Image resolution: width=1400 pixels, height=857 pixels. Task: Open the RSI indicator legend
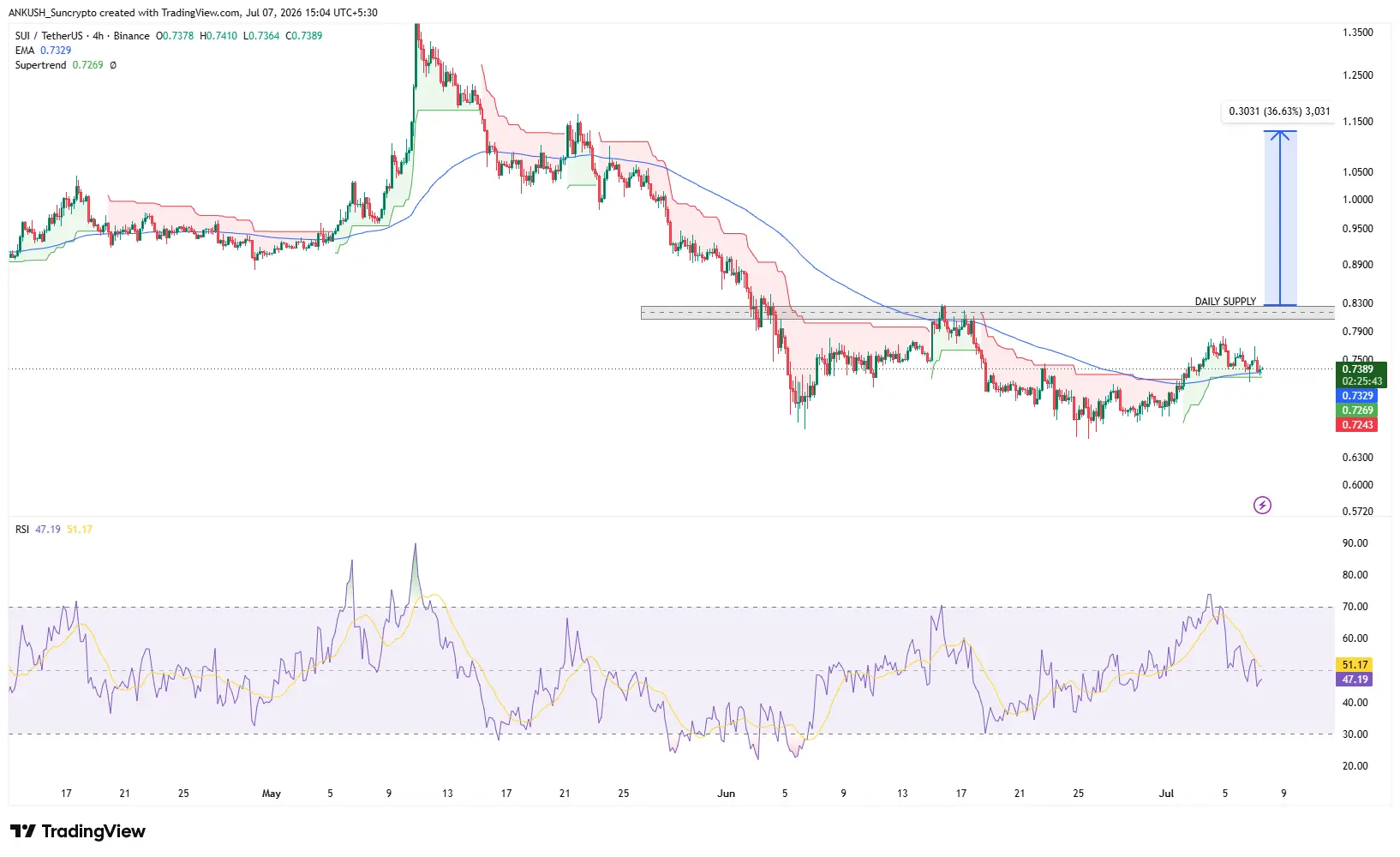(x=22, y=530)
